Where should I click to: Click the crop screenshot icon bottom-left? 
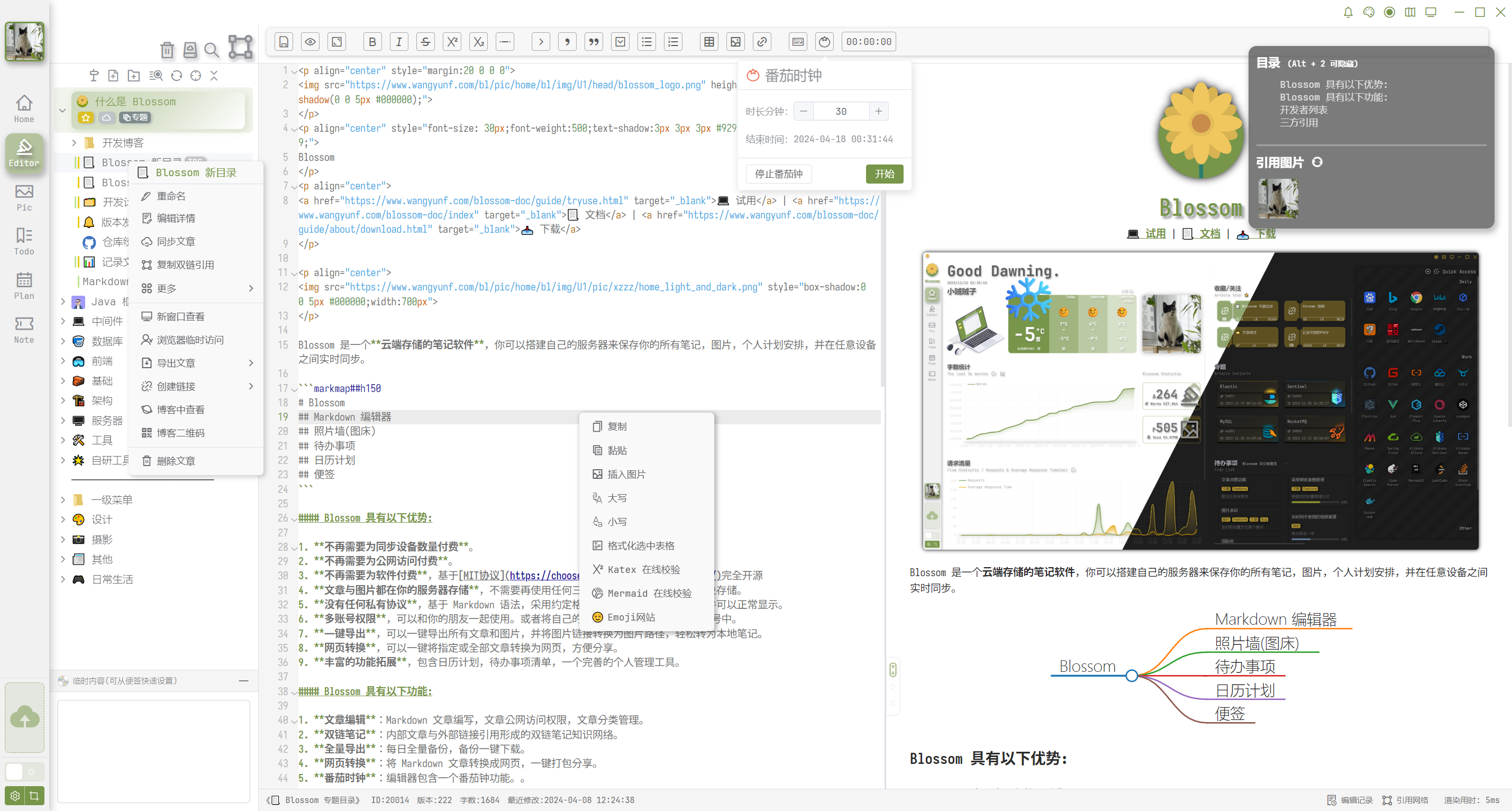click(34, 795)
